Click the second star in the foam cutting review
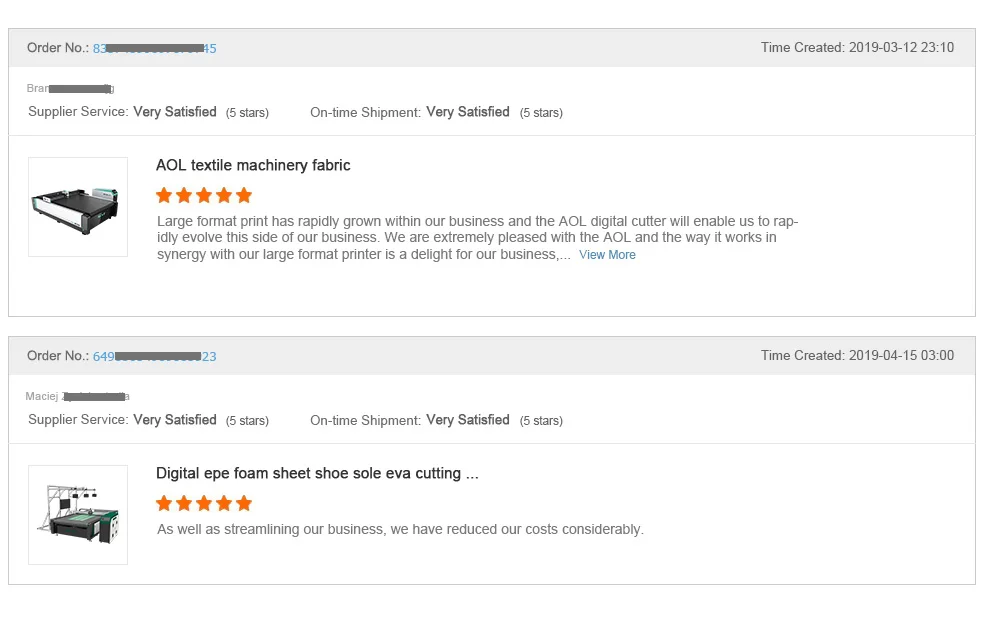This screenshot has height=630, width=984. pos(185,503)
